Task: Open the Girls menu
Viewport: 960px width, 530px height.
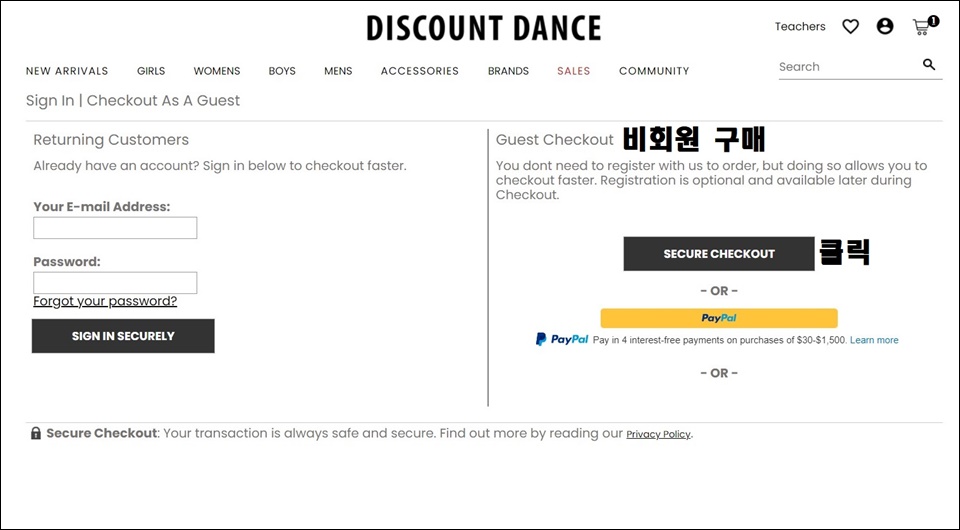Action: pos(151,71)
